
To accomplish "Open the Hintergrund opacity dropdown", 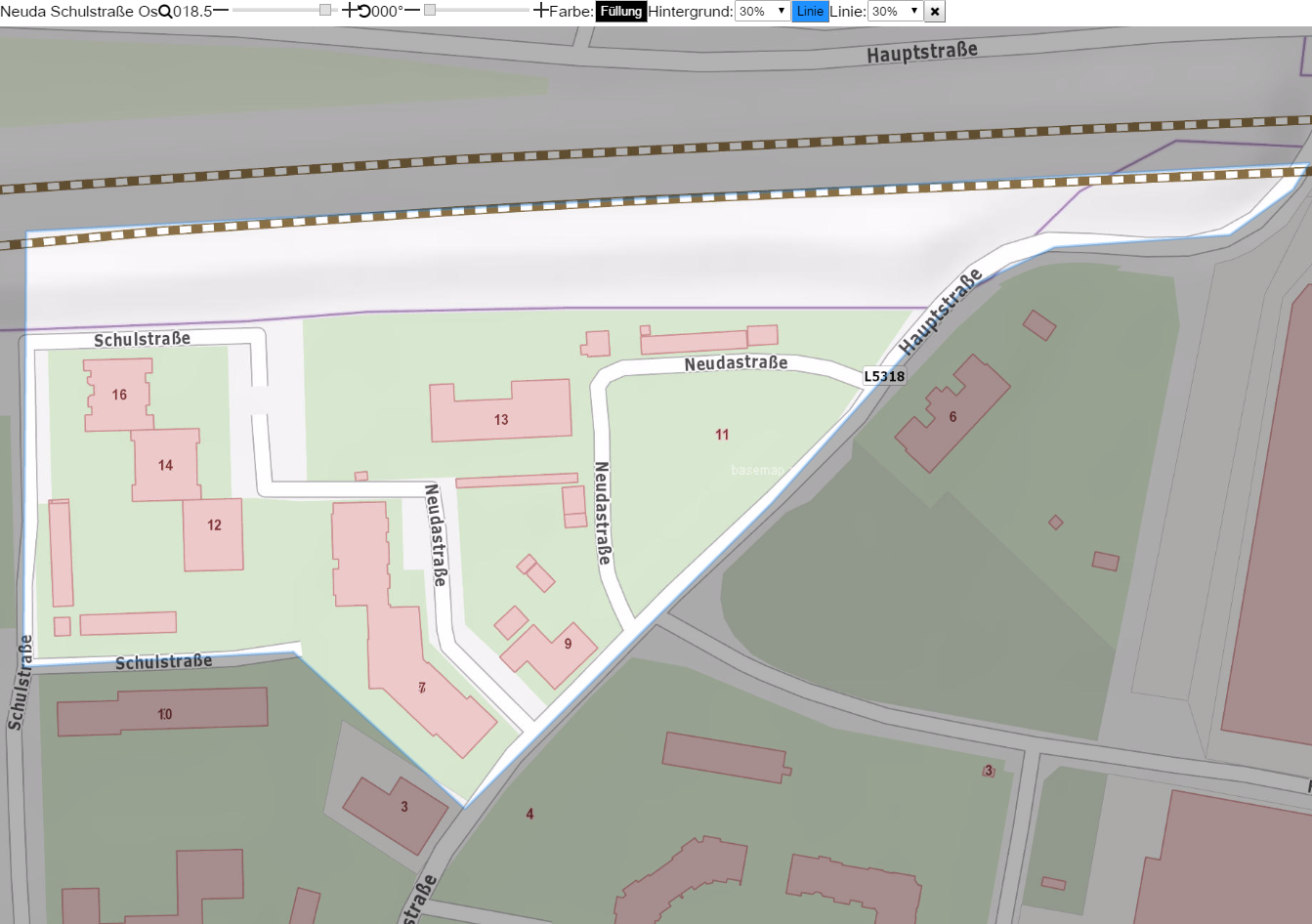I will pos(762,12).
